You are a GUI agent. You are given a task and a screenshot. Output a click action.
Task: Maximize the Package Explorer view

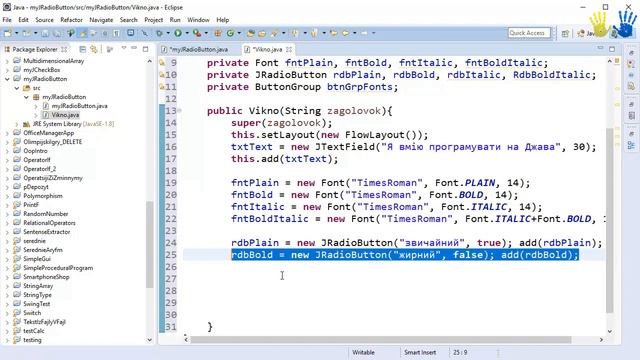146,49
